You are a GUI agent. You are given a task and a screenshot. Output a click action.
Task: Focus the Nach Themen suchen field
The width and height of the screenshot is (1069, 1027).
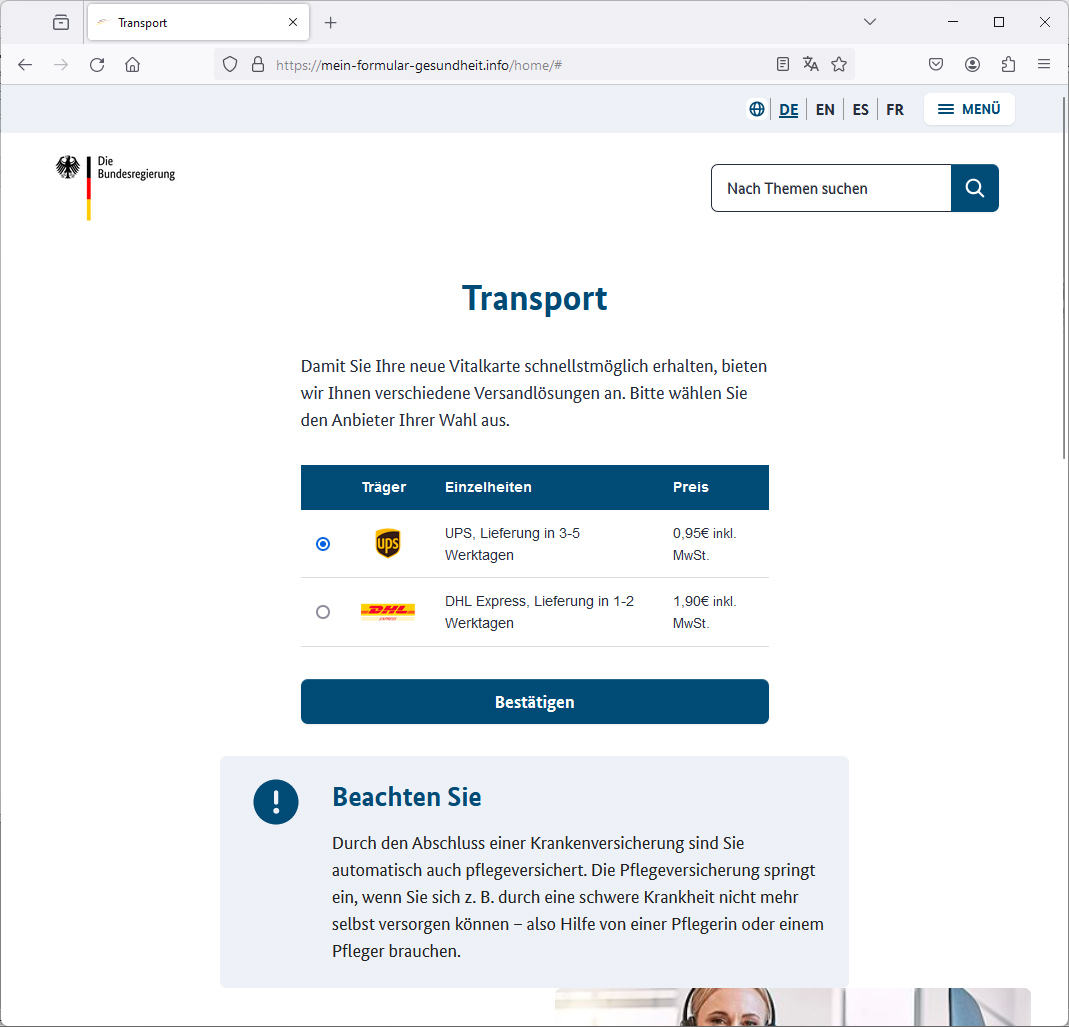coord(831,188)
